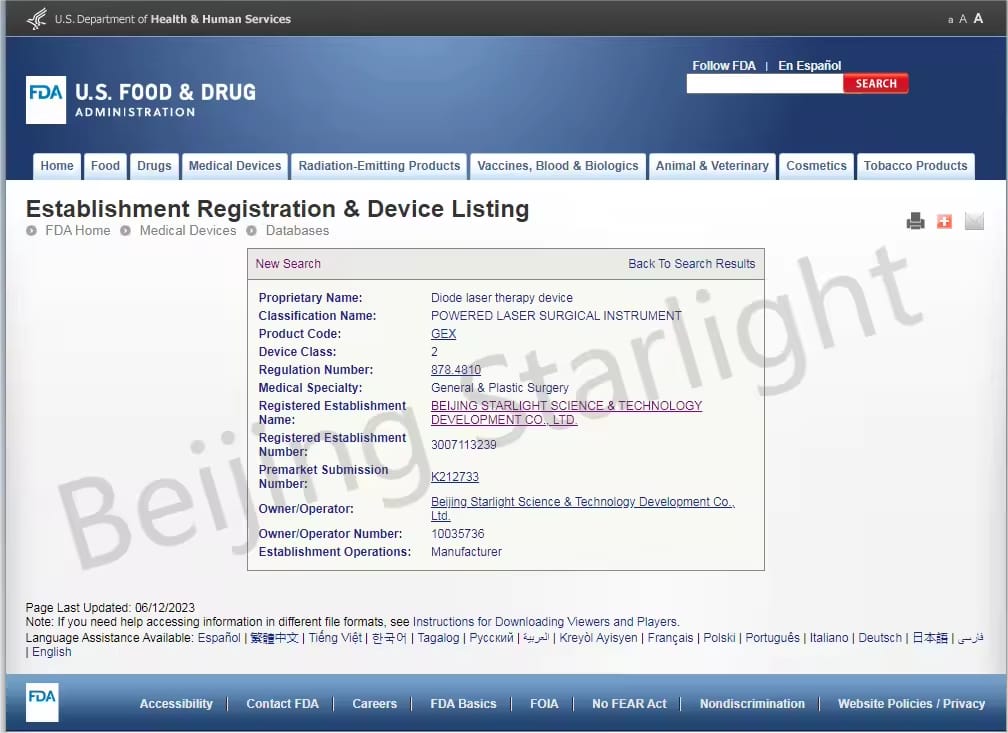
Task: Open the Tobacco Products tab
Action: (915, 166)
